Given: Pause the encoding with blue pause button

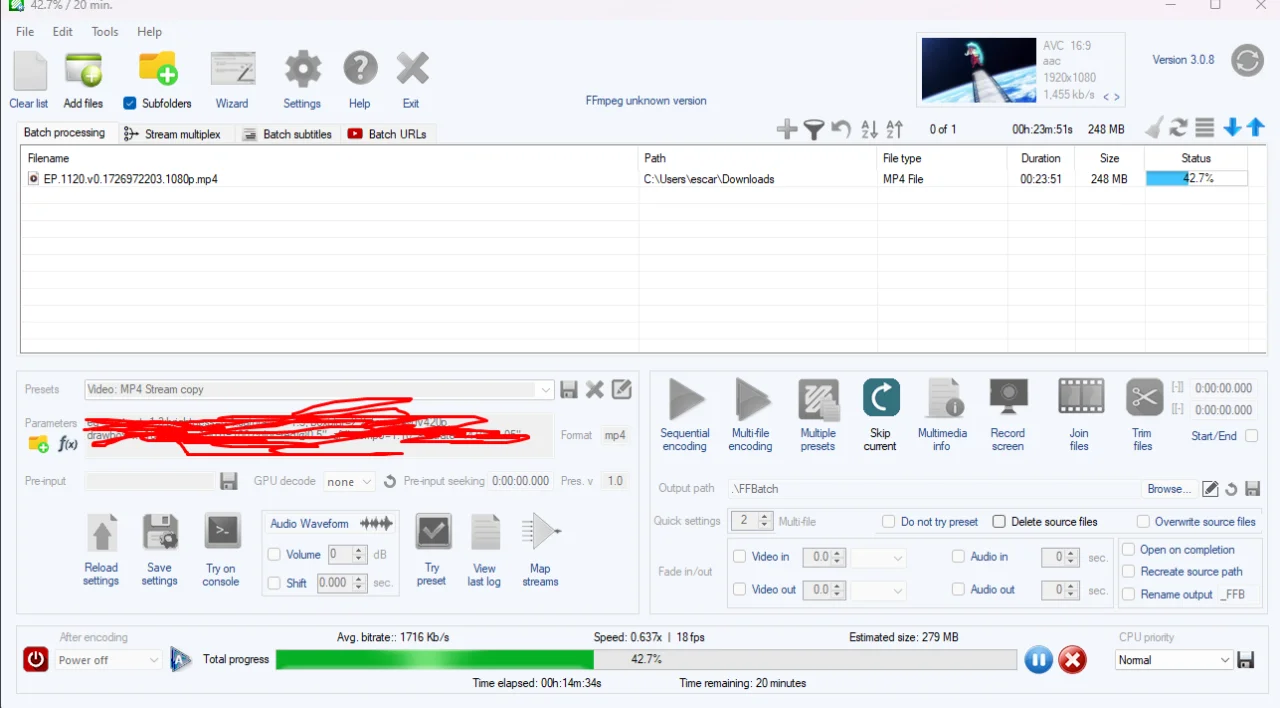Looking at the screenshot, I should (x=1038, y=659).
